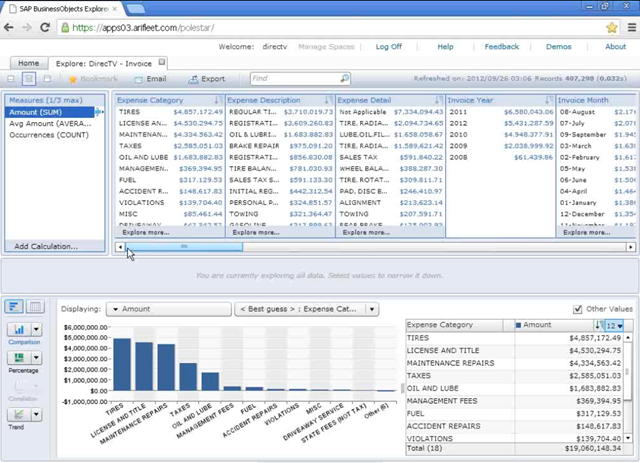640x463 pixels.
Task: Click the left arrow of the facets scrollbar
Action: (x=120, y=247)
